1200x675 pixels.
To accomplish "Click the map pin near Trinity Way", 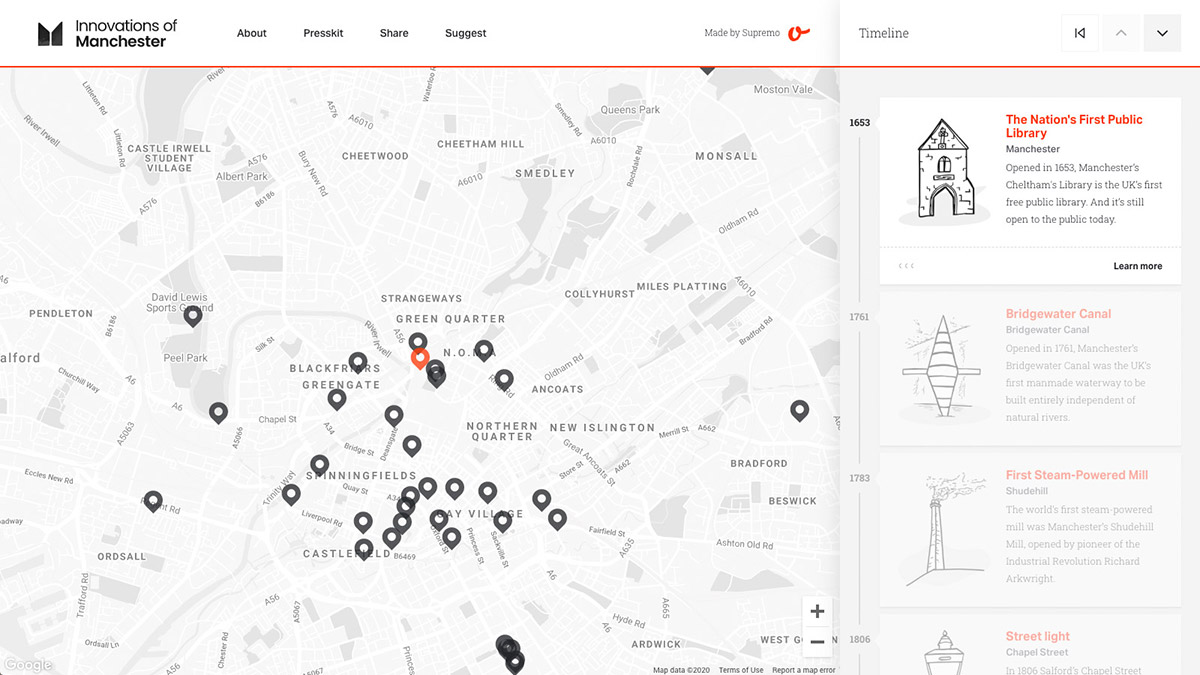I will pyautogui.click(x=291, y=494).
